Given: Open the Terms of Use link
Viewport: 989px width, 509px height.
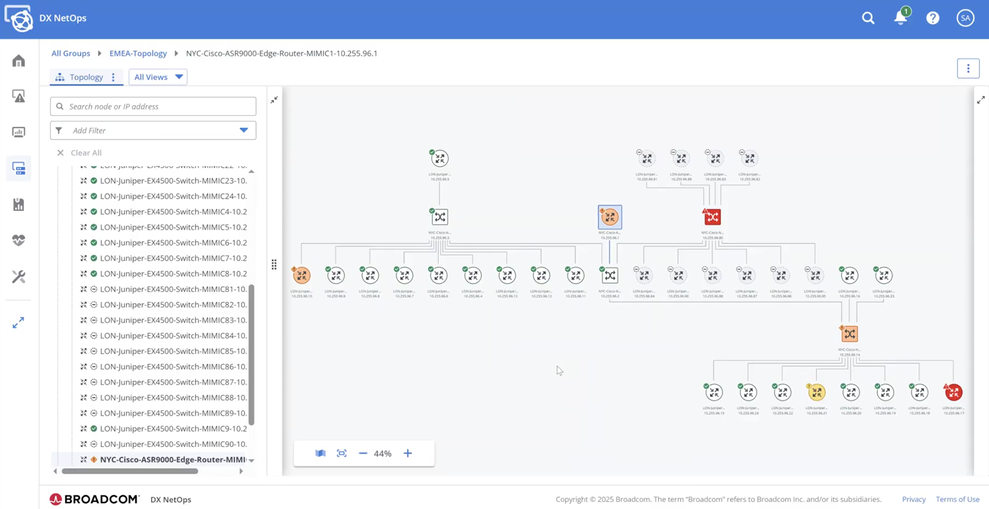Looking at the screenshot, I should click(x=957, y=499).
